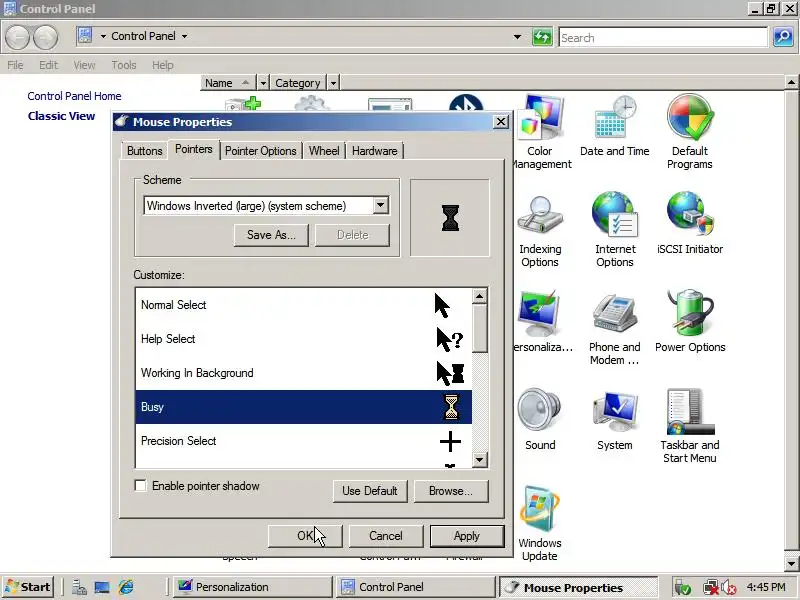Viewport: 800px width, 600px height.
Task: Open the Name column dropdown arrow
Action: click(x=263, y=83)
